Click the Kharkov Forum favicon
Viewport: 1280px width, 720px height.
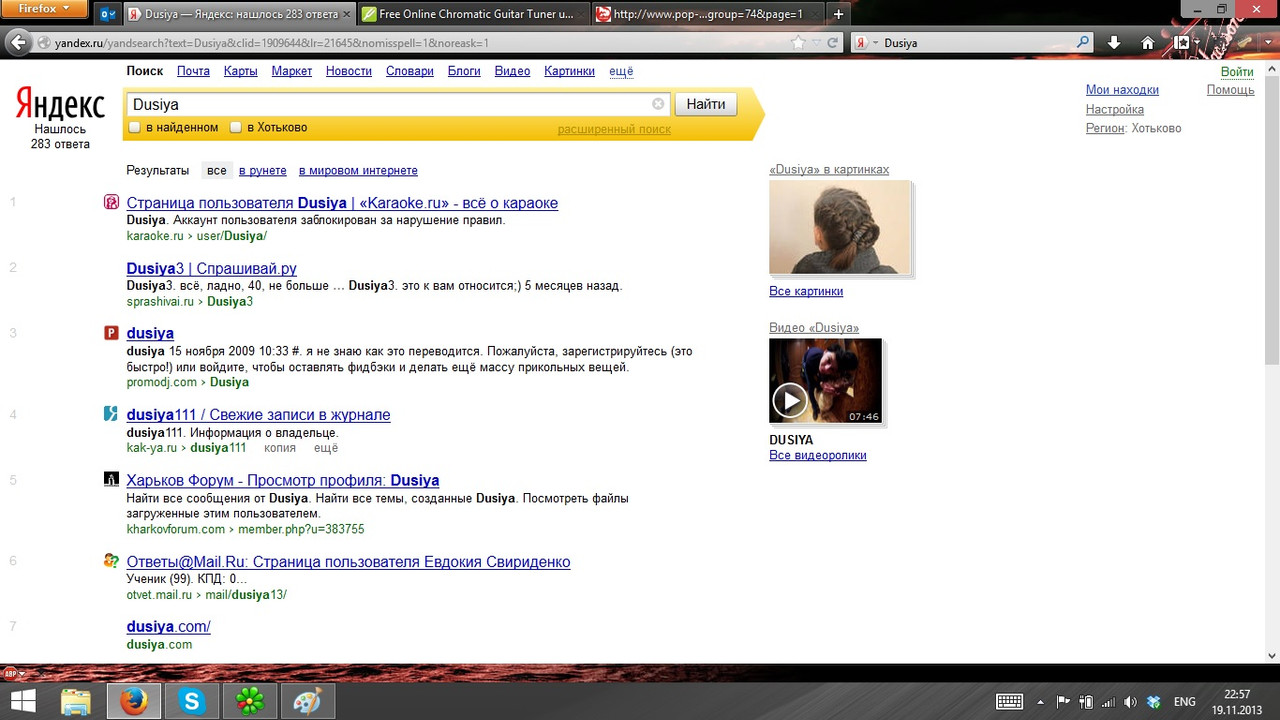tap(112, 480)
